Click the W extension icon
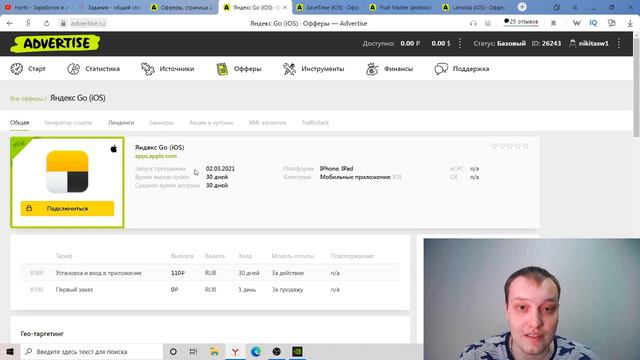 (x=576, y=23)
